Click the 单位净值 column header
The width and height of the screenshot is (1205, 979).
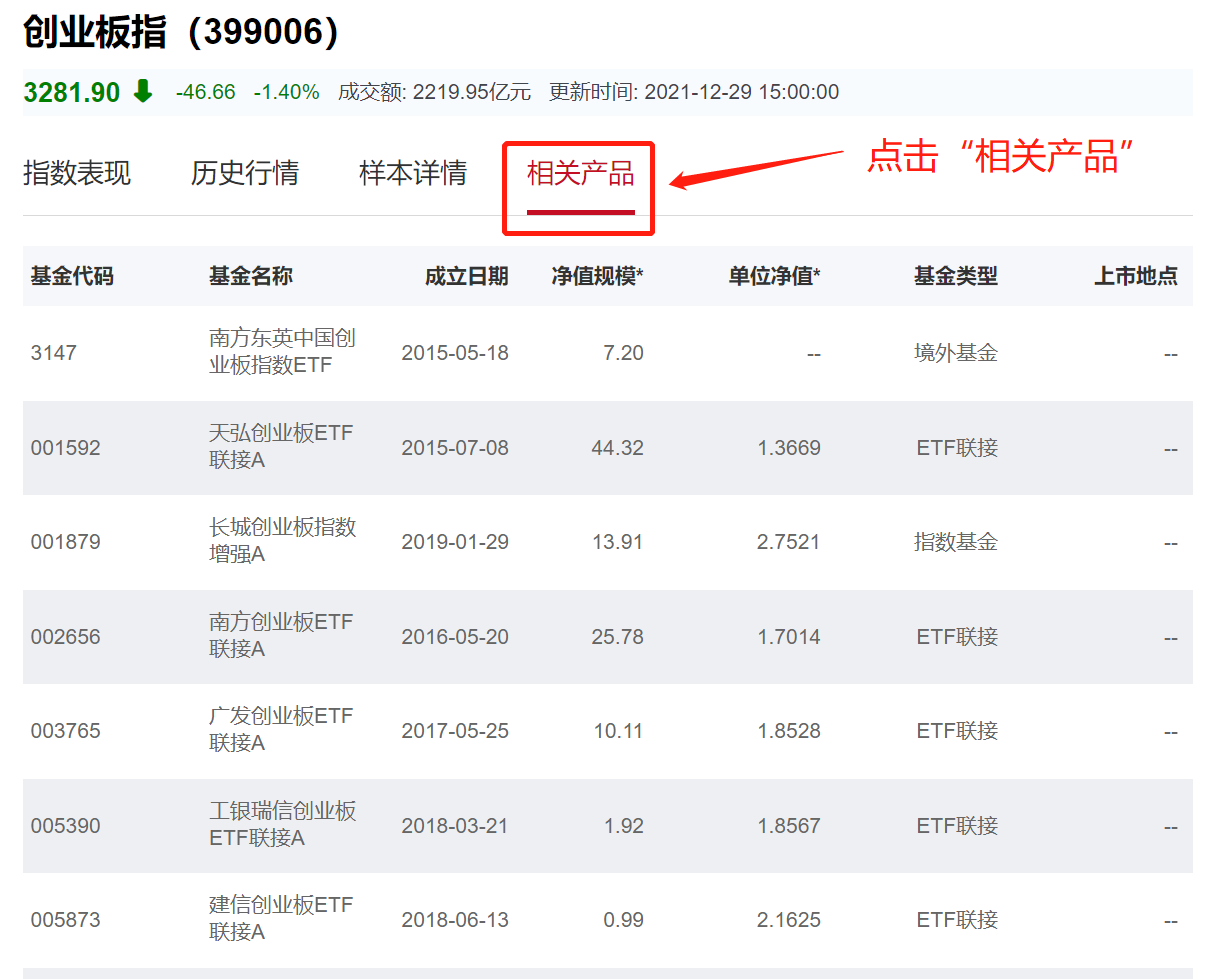[x=774, y=277]
